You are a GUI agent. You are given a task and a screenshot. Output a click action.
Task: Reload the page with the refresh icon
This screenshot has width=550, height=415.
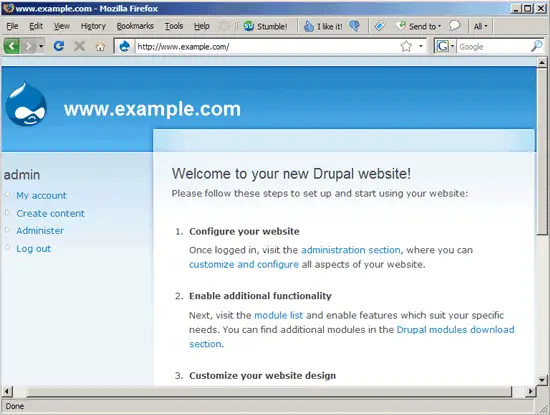(x=59, y=46)
